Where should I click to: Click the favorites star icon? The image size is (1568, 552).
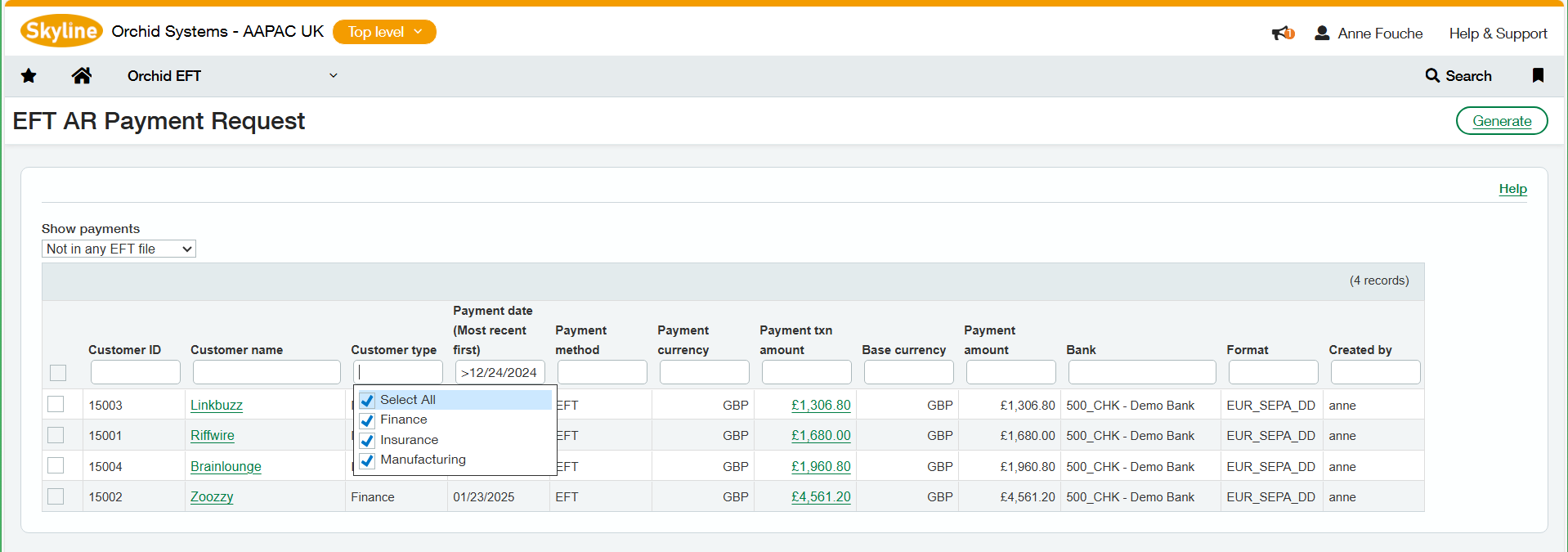click(29, 76)
